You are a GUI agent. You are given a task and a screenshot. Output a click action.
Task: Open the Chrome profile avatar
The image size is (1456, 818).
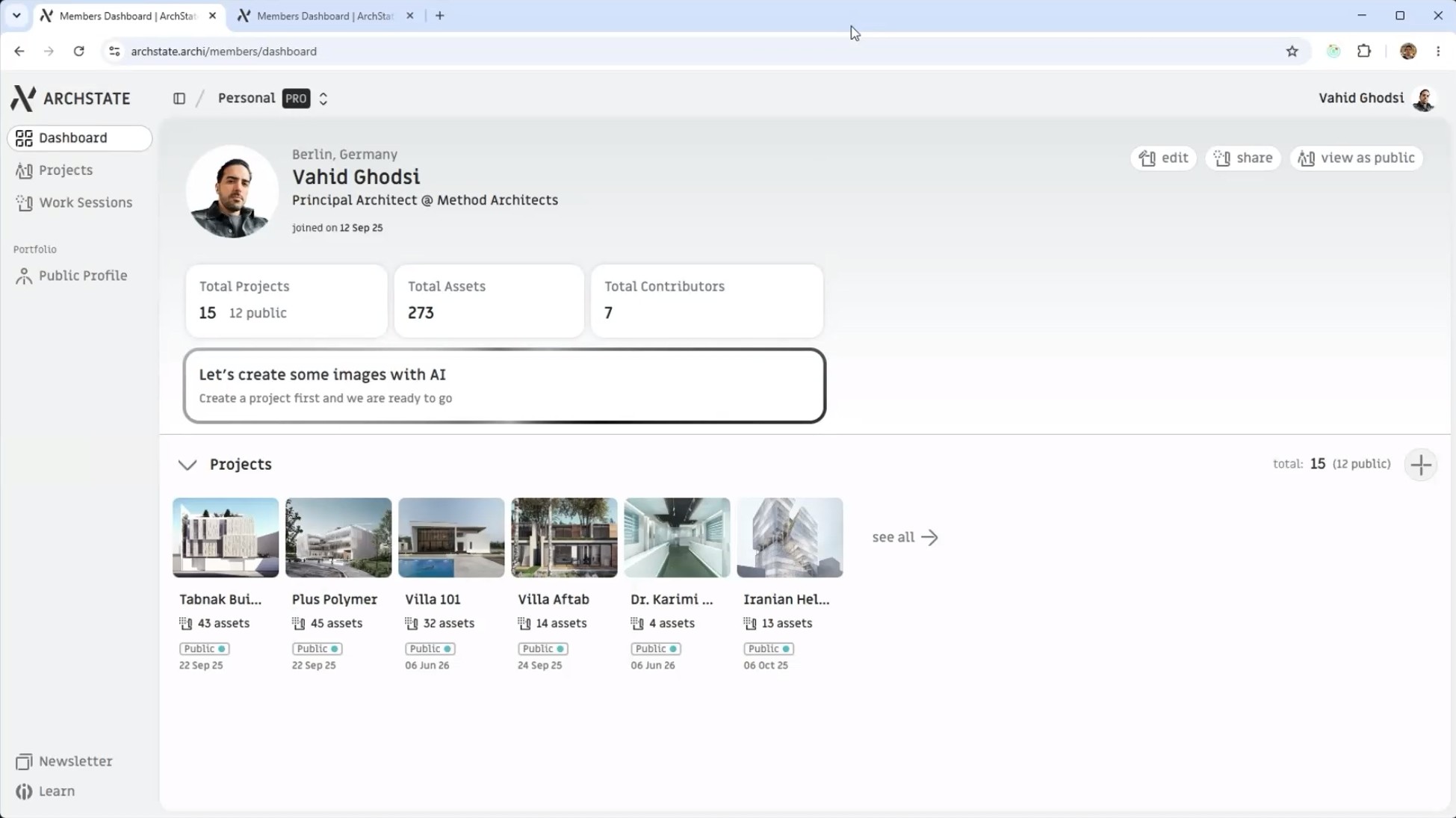[x=1408, y=52]
